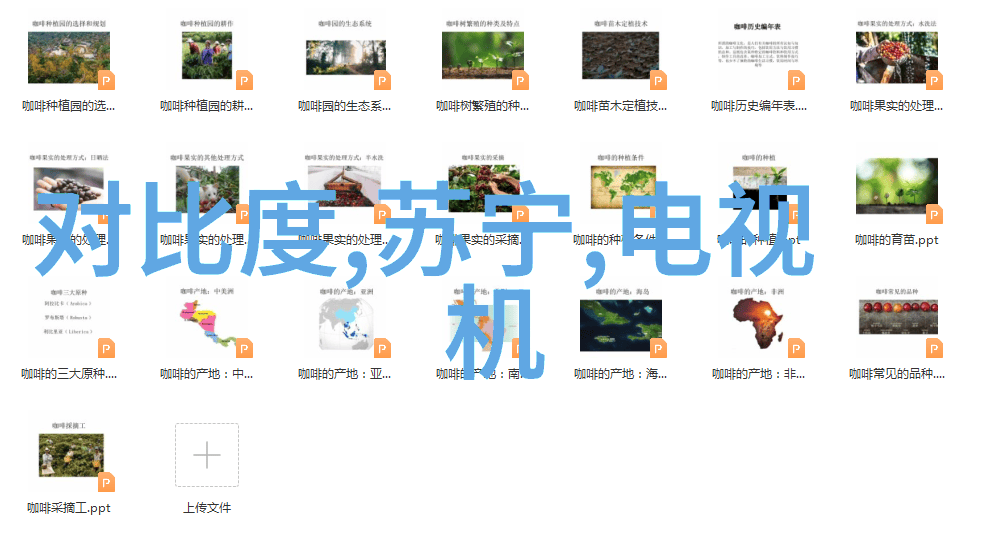990x537 pixels.
Task: Open the 咖啡种植园的选 file thumbnail
Action: (x=68, y=57)
